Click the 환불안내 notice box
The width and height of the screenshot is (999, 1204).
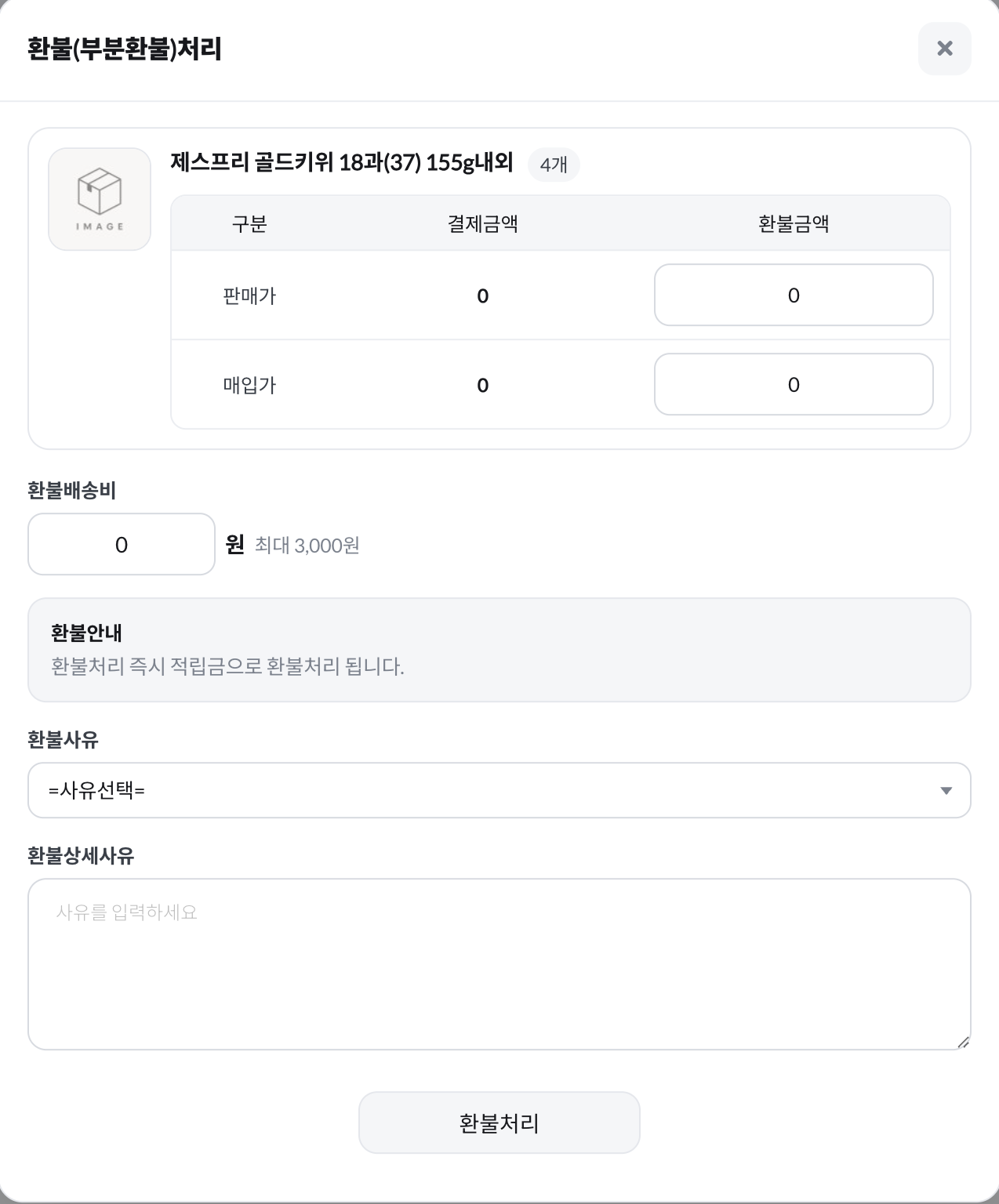499,650
